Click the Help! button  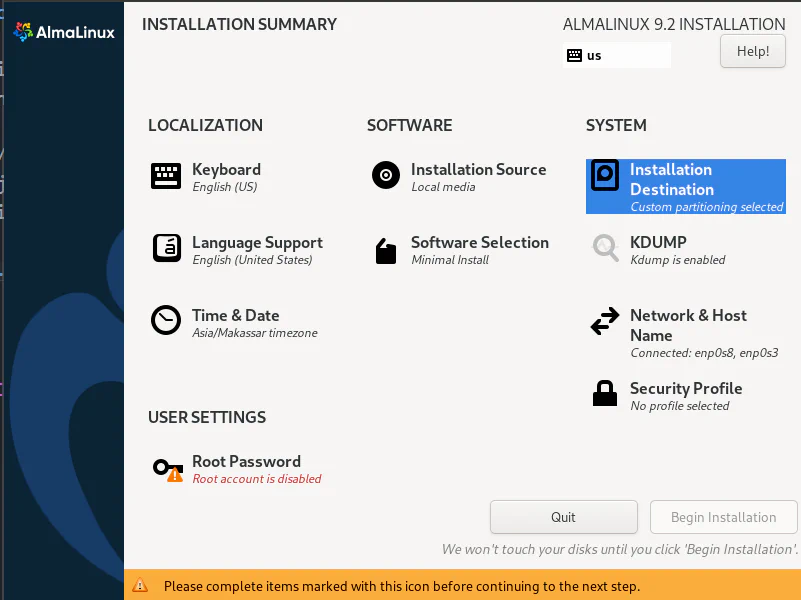pos(753,51)
